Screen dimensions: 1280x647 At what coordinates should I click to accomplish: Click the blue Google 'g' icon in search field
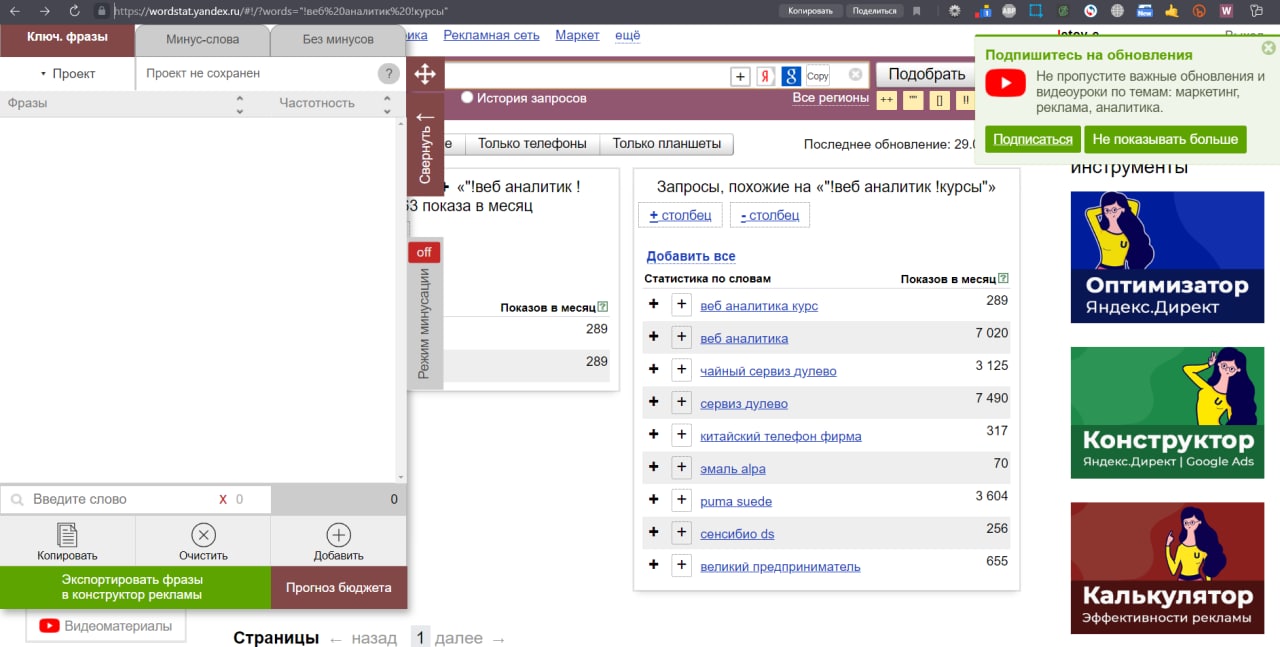pyautogui.click(x=791, y=76)
